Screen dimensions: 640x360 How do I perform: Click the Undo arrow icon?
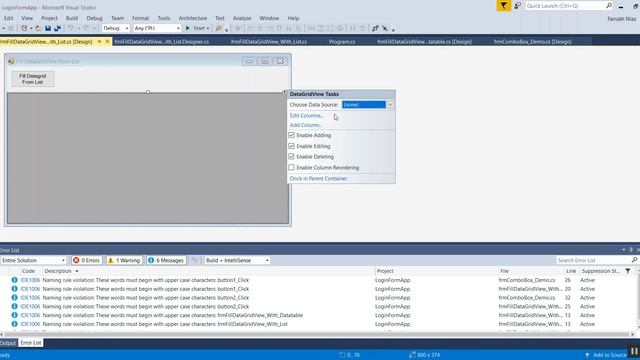tap(70, 28)
